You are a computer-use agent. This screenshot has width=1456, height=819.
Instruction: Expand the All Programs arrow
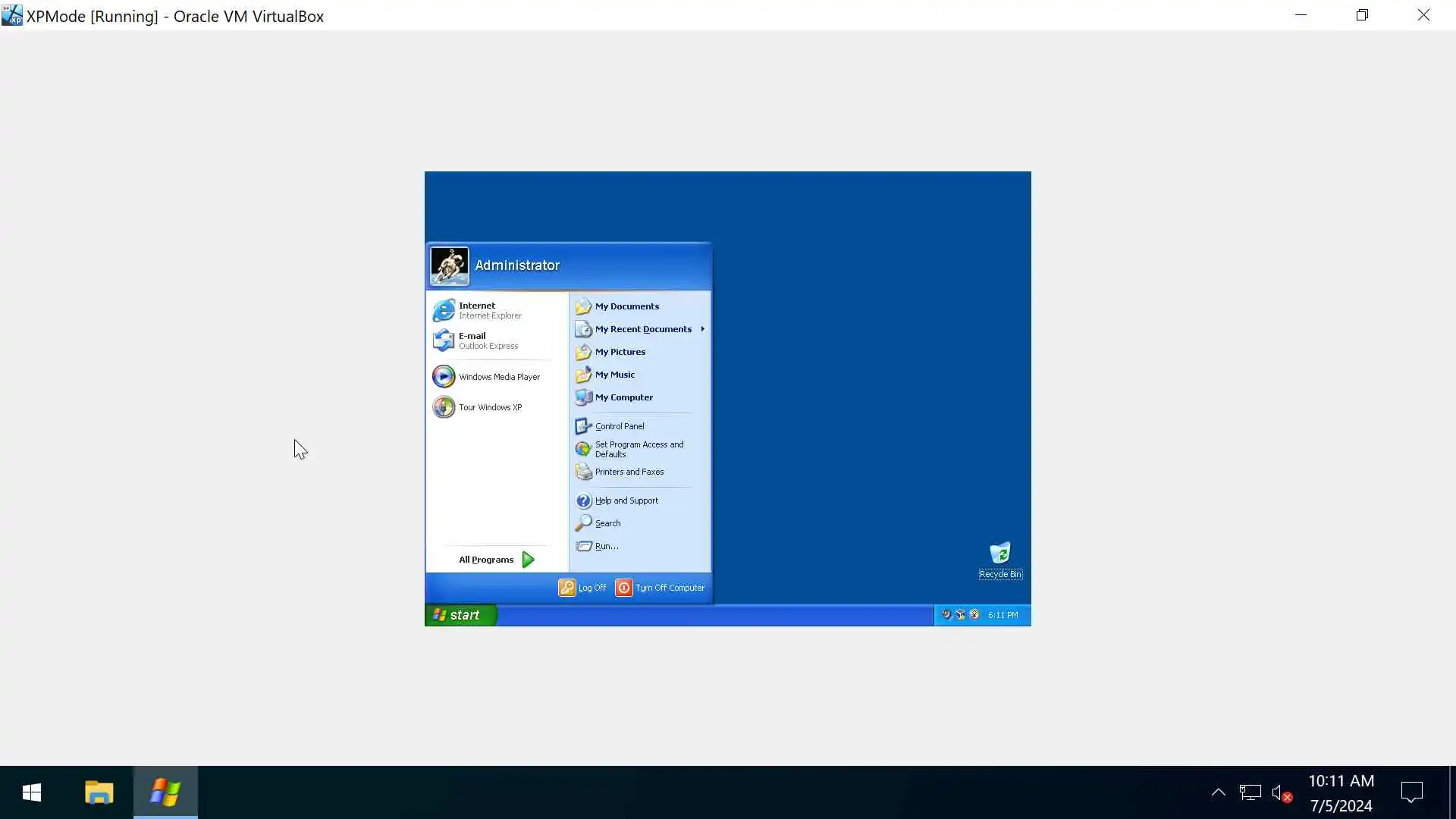[x=528, y=560]
